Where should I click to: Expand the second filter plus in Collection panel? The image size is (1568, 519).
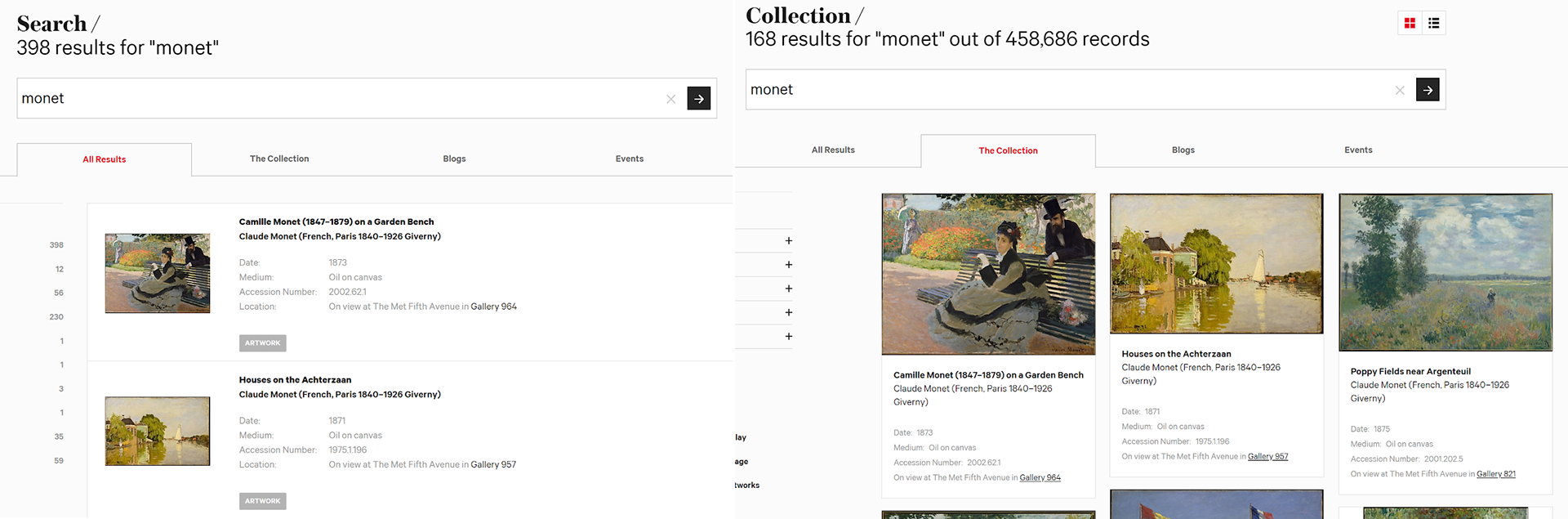click(x=788, y=265)
